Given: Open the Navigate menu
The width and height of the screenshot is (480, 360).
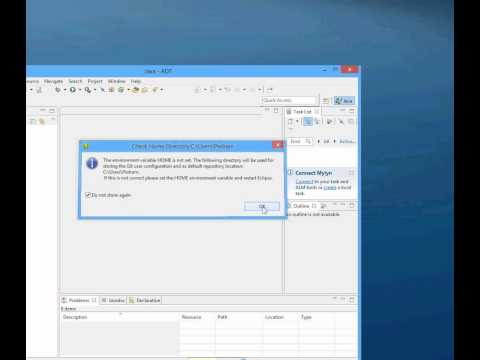Looking at the screenshot, I should (53, 81).
